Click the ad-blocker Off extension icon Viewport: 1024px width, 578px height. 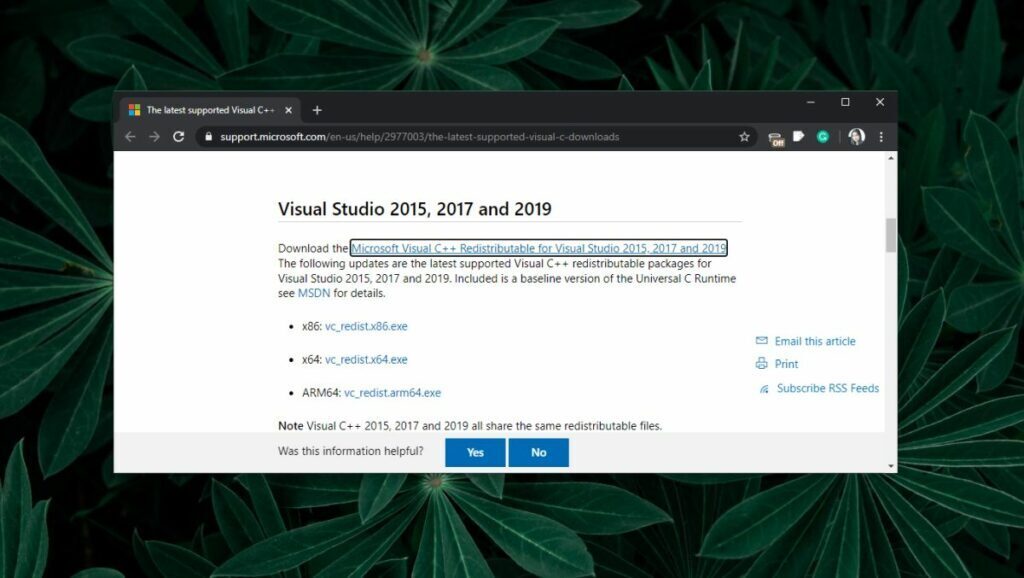click(x=776, y=137)
